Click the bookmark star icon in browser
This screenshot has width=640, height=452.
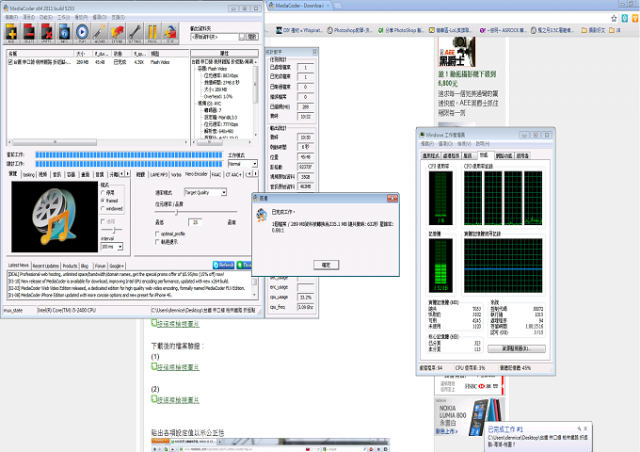point(613,18)
